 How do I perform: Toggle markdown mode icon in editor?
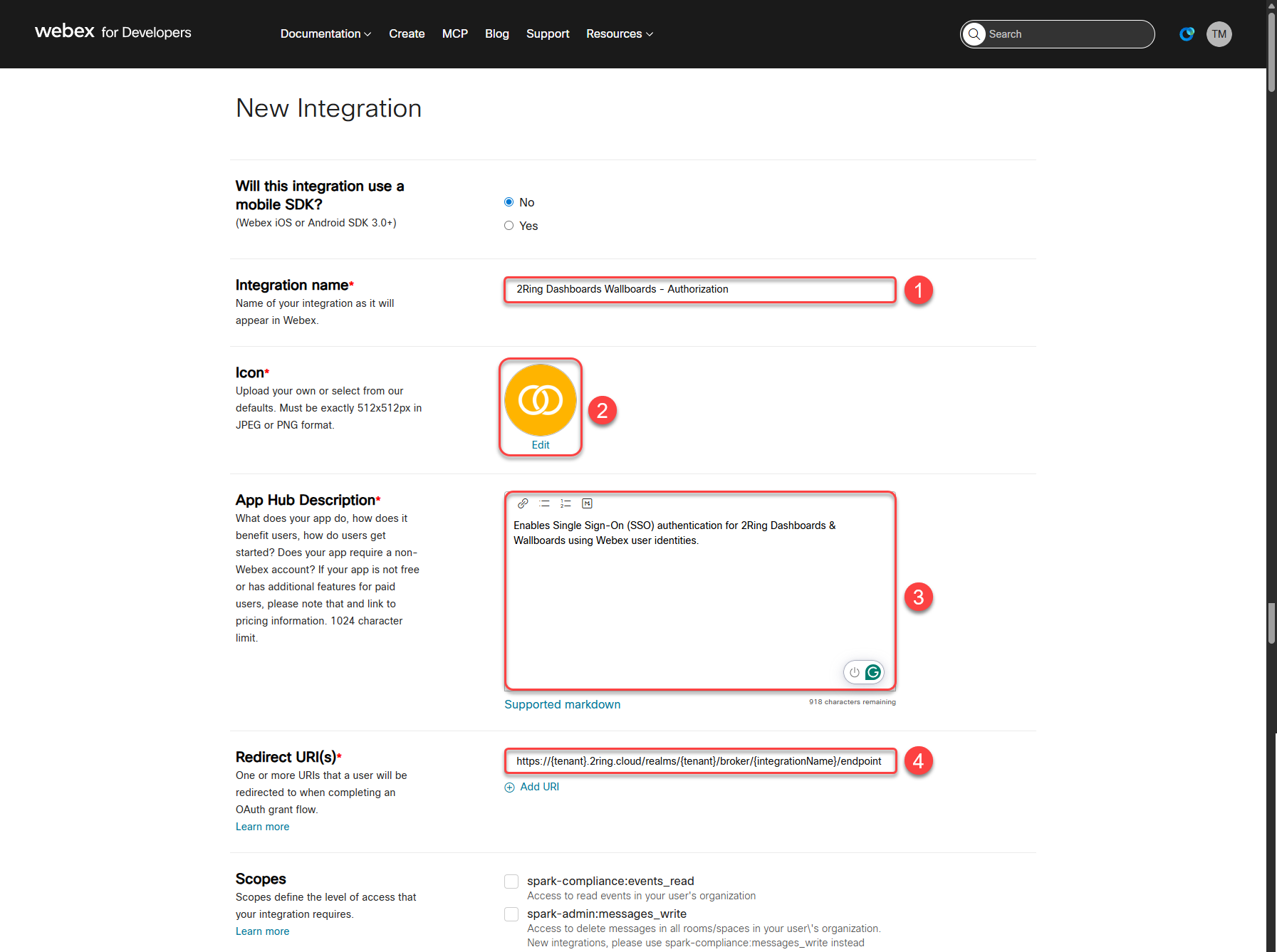(x=587, y=503)
